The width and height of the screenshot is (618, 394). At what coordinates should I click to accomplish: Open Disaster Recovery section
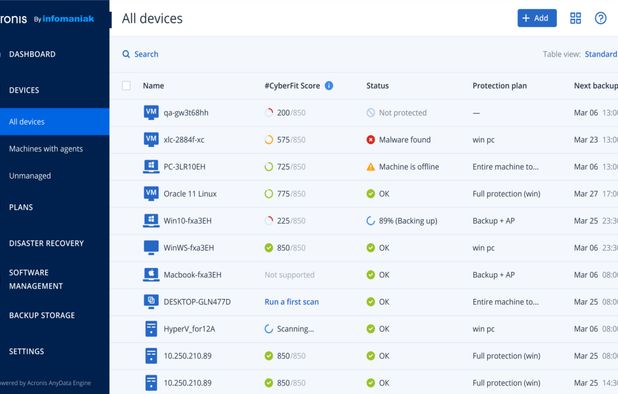click(46, 243)
